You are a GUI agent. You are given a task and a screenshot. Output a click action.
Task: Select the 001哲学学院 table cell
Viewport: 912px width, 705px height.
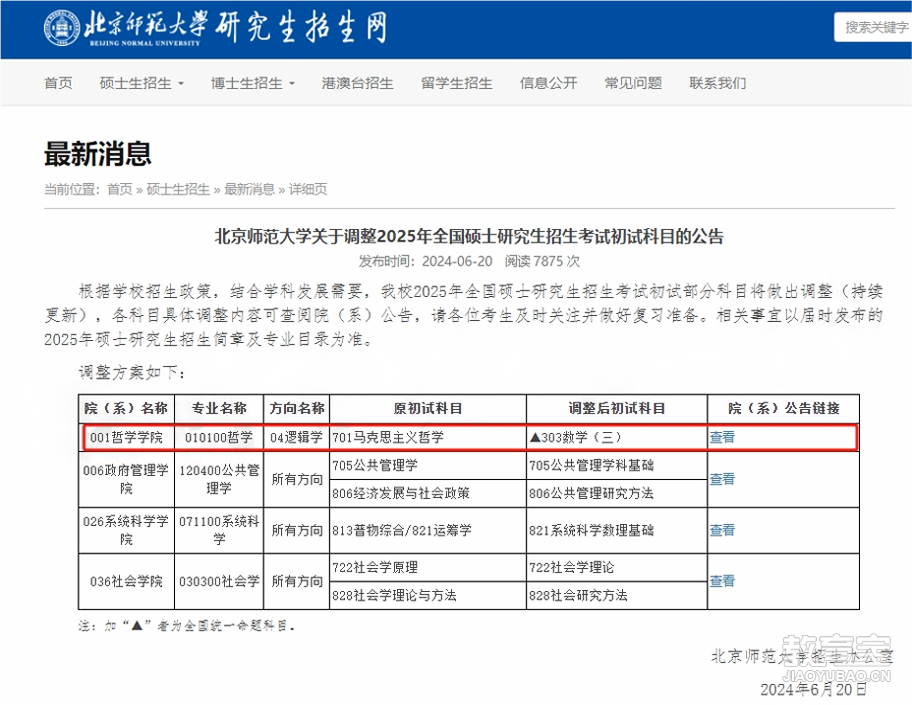pos(126,437)
